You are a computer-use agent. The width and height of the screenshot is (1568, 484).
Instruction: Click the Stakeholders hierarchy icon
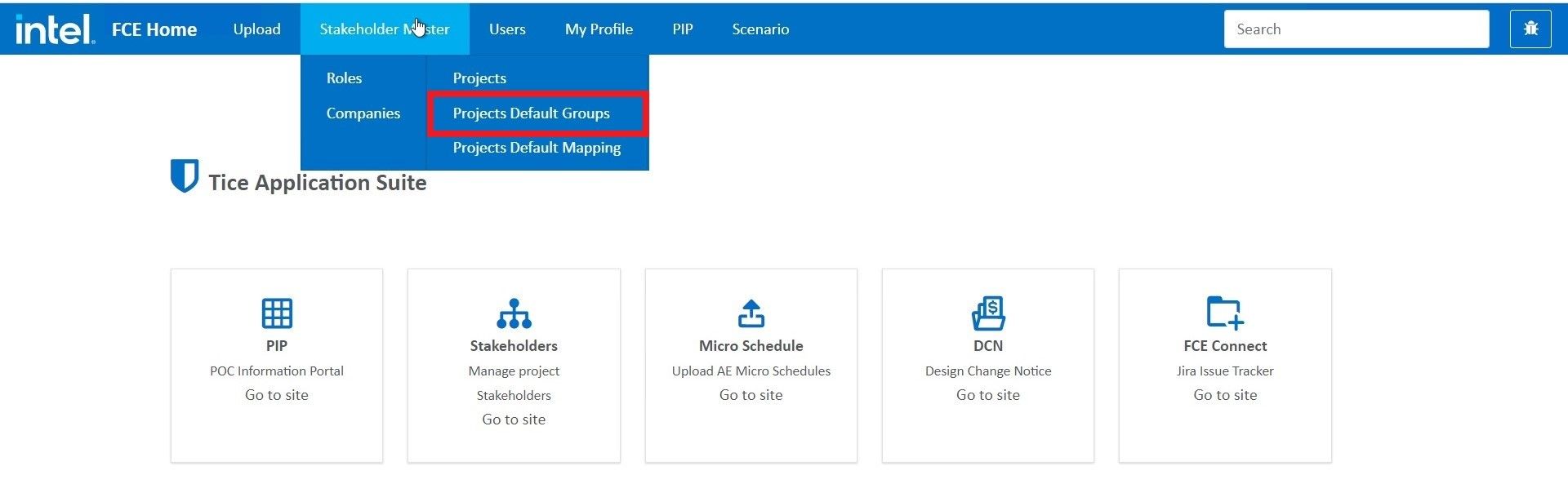pos(514,313)
